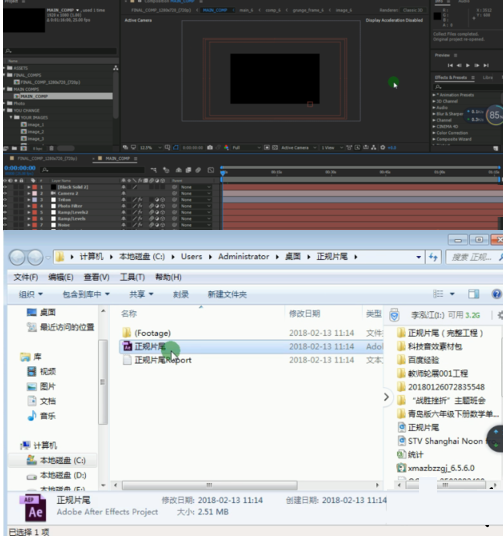Viewport: 503px width, 540px height.
Task: Take a snapshot with the camera icon
Action: (x=210, y=147)
